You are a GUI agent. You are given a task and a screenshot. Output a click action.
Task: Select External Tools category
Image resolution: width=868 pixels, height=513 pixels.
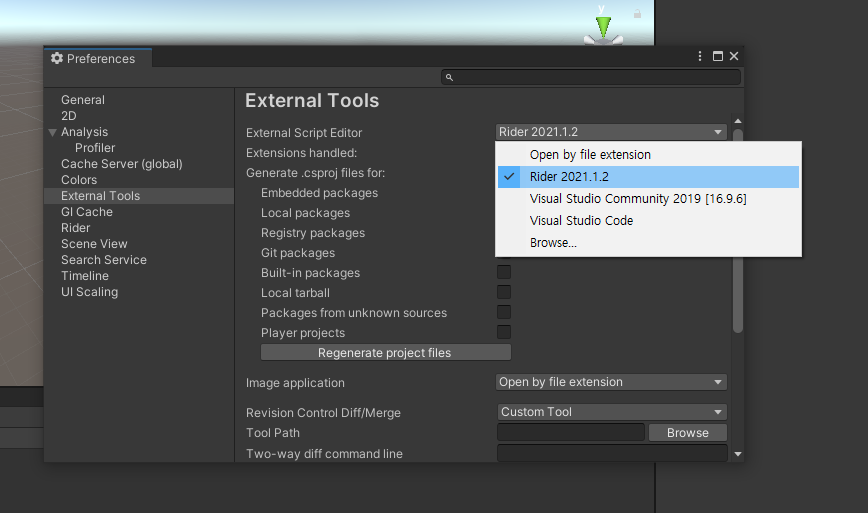tap(139, 196)
